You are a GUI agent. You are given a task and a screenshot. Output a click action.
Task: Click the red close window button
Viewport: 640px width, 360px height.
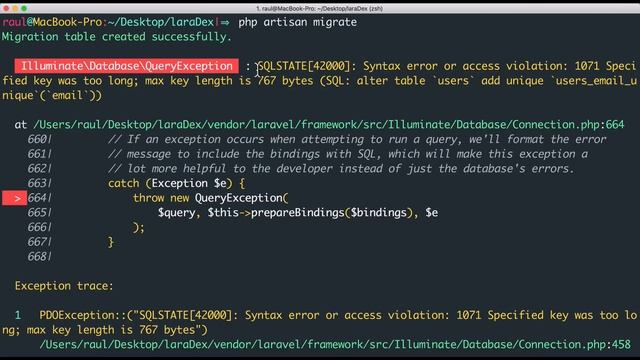pos(6,8)
